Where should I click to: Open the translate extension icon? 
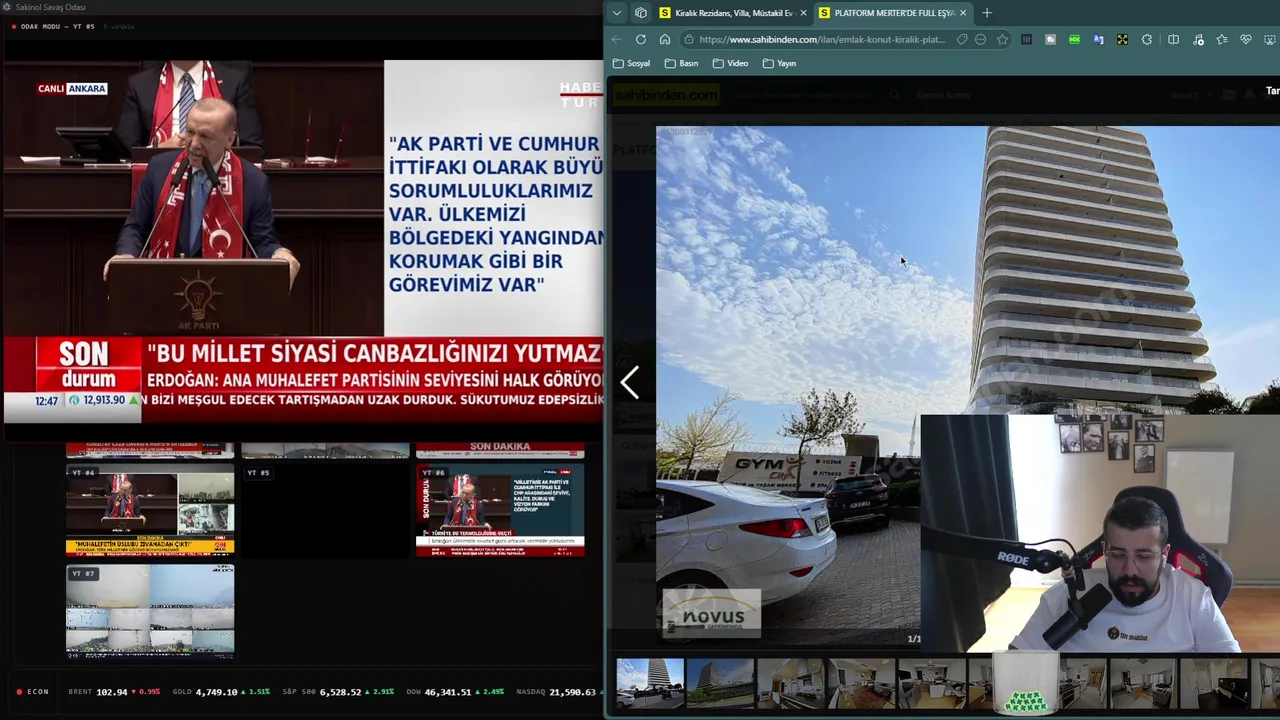point(1098,39)
